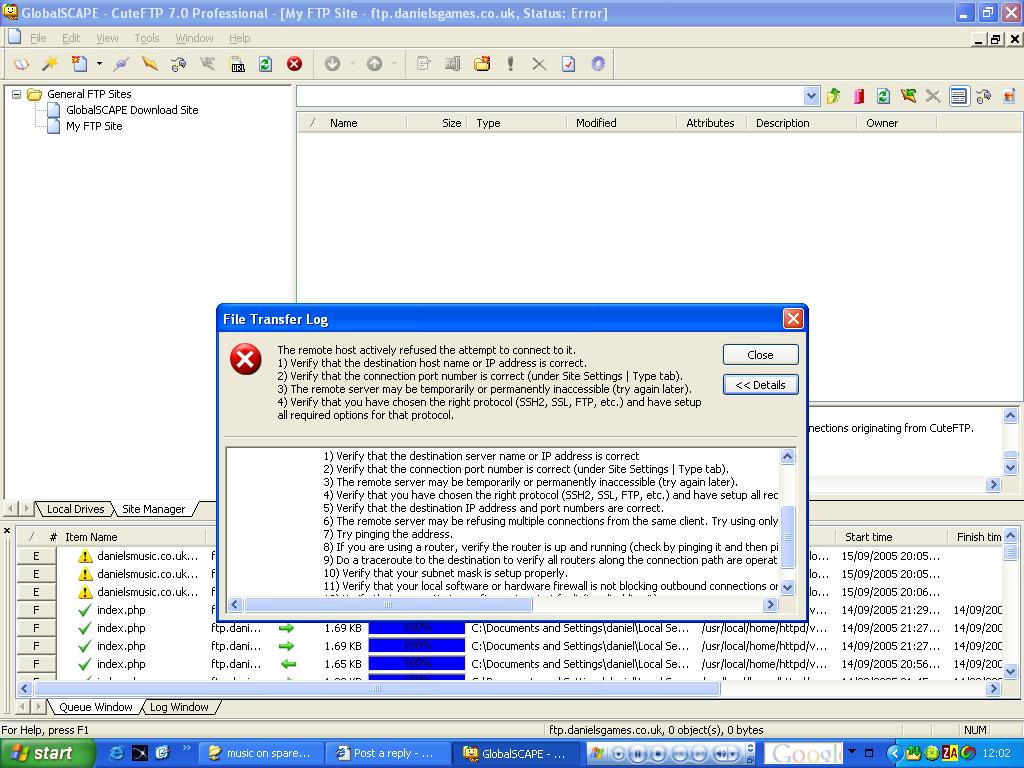This screenshot has height=768, width=1024.
Task: Click the Edit file toolbar icon
Action: 424,64
